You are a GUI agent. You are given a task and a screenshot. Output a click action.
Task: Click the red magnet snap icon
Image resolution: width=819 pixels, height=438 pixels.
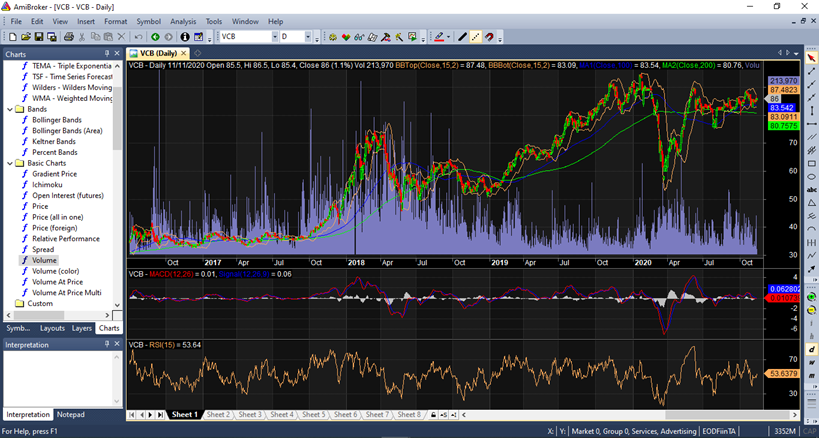coord(490,37)
